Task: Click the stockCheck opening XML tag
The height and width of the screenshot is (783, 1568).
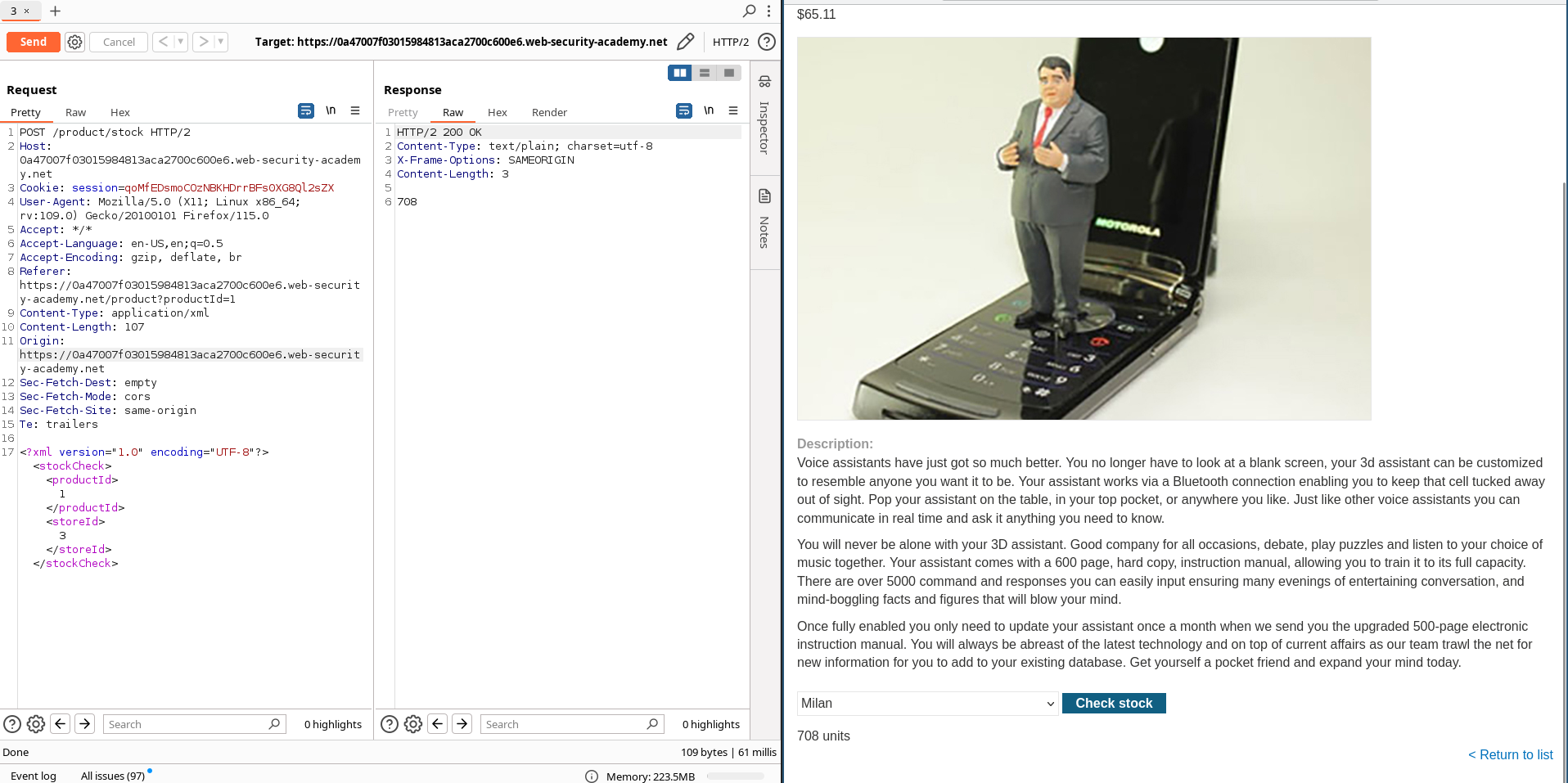Action: point(72,466)
